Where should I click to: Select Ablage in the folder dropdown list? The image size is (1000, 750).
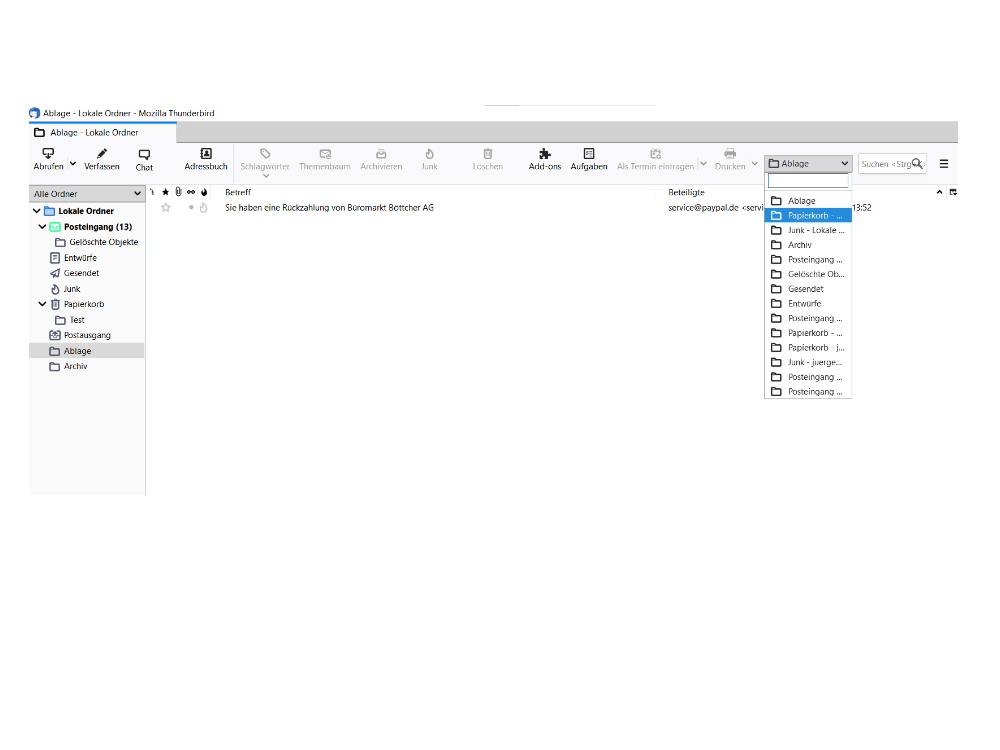click(x=808, y=201)
